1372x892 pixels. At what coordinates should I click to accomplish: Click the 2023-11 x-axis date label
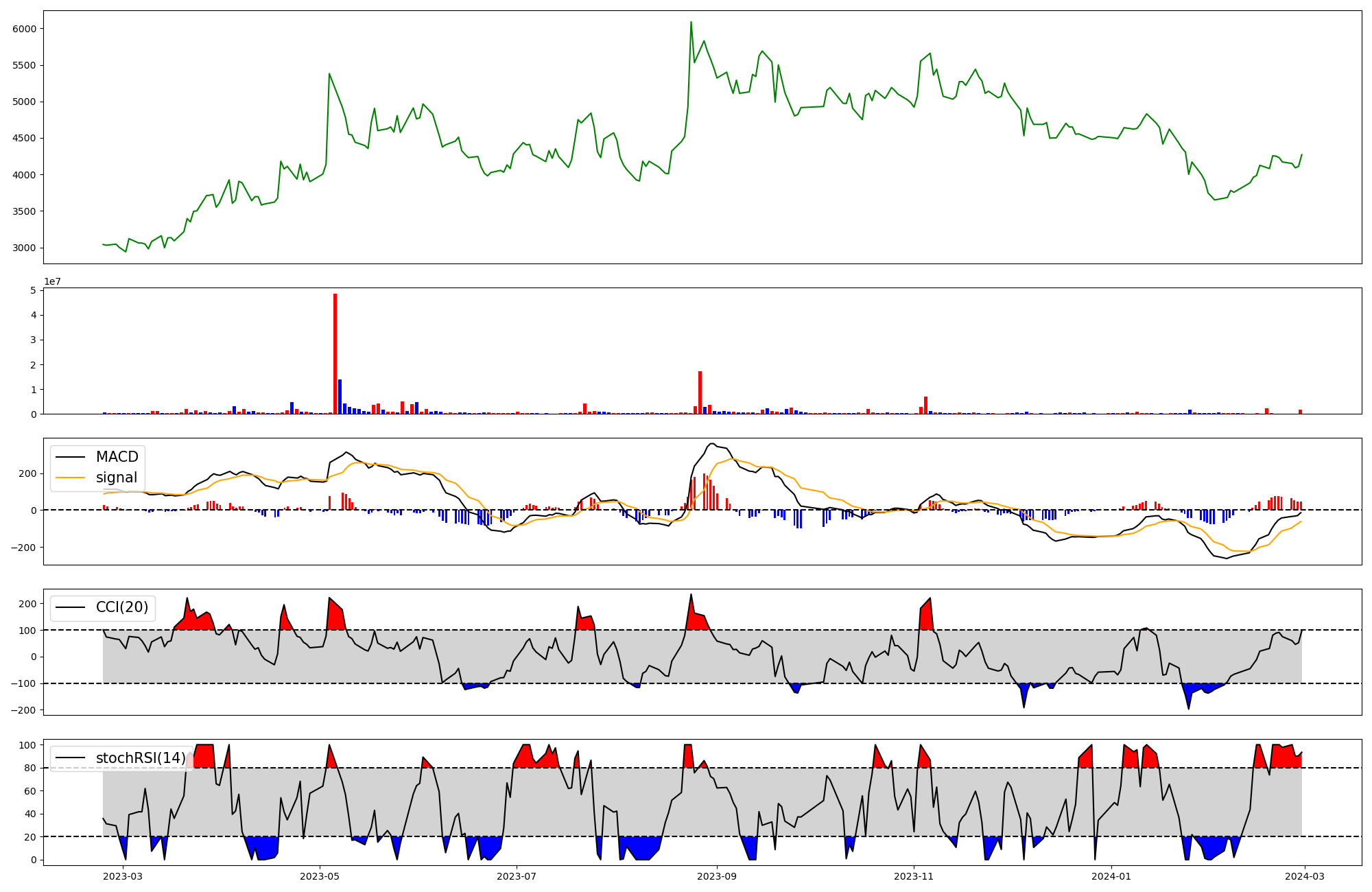coord(914,876)
